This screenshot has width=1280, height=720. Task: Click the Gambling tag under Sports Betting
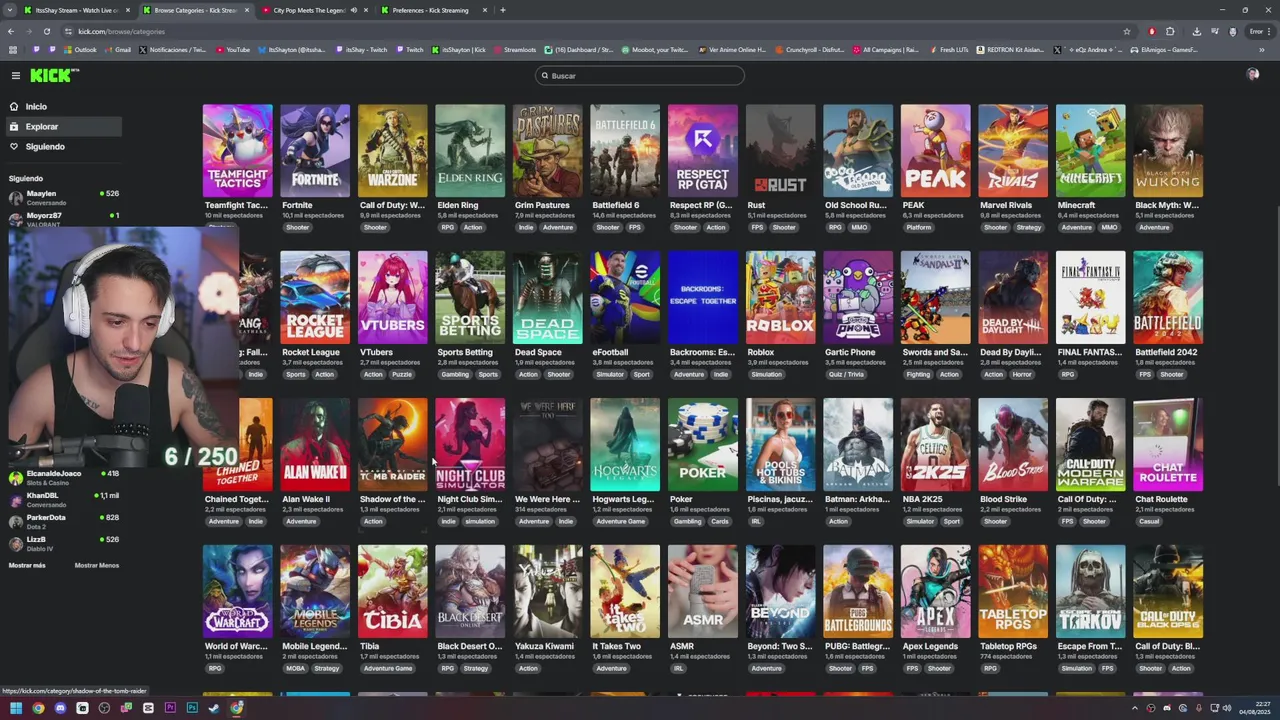click(455, 374)
